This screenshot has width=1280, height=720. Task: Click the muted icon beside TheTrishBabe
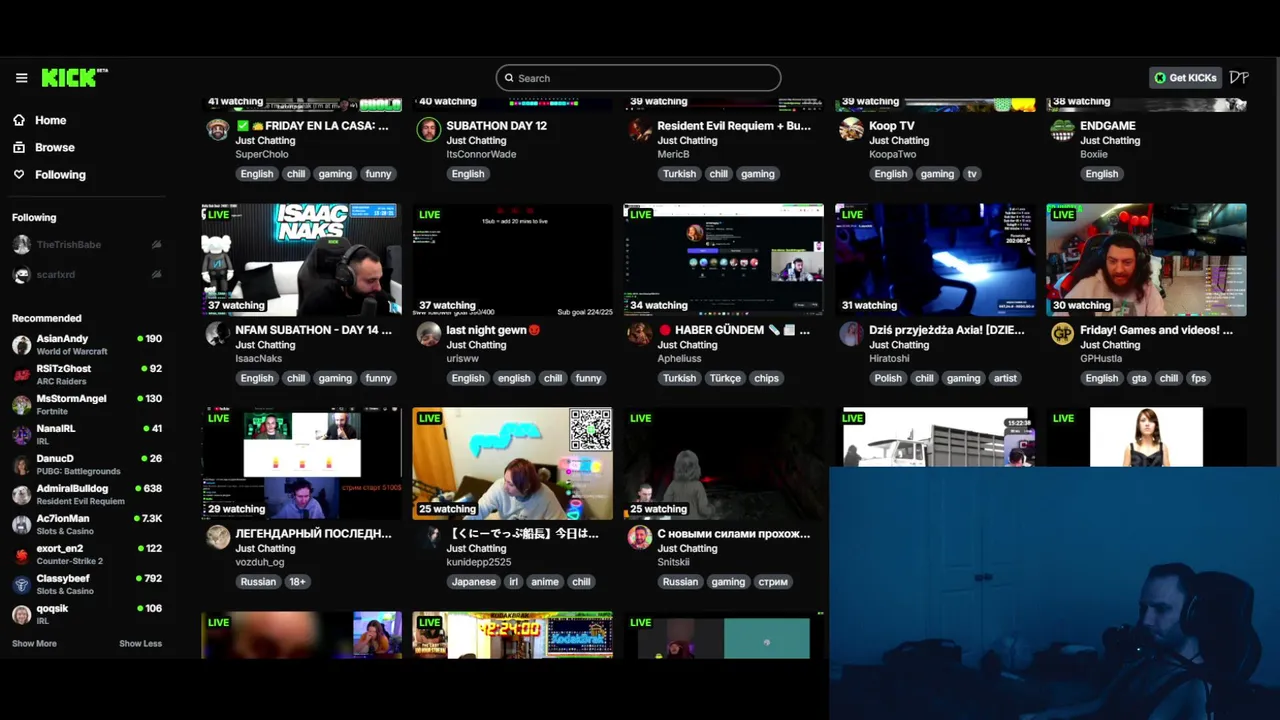156,245
